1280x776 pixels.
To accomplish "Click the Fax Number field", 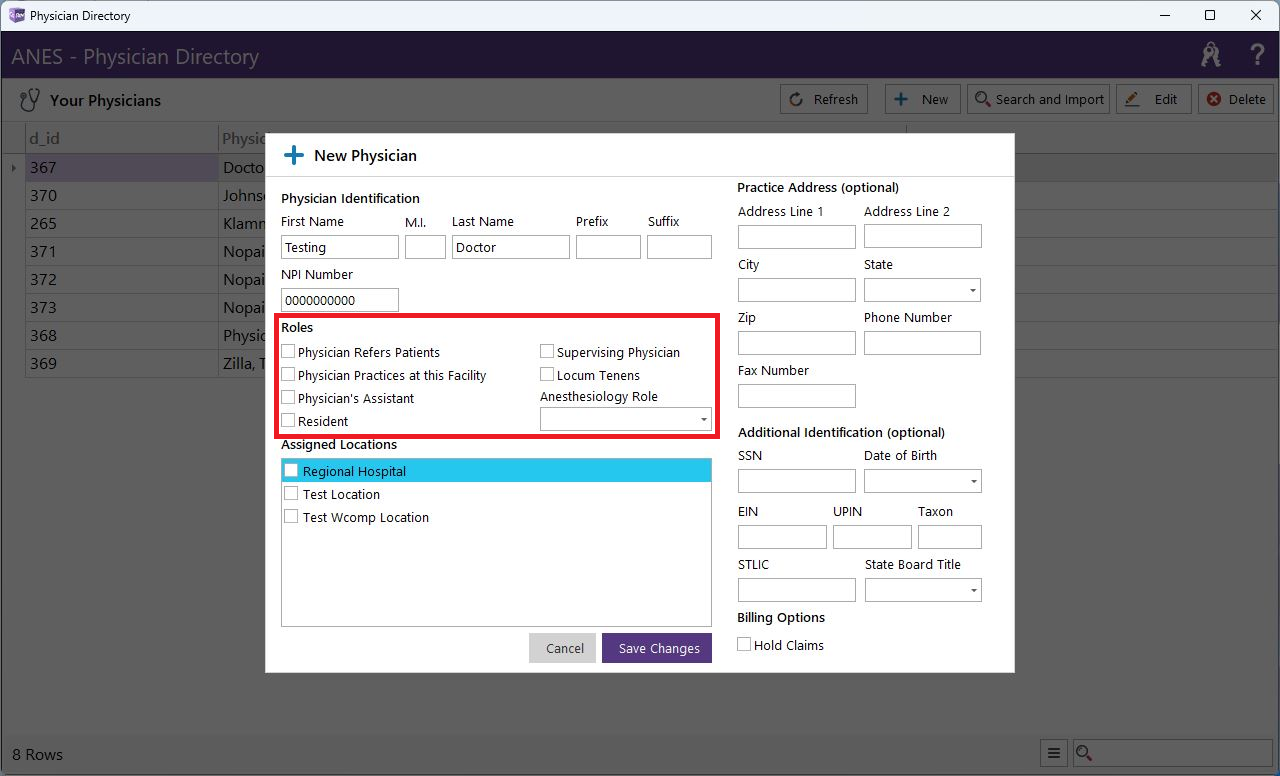I will pos(797,396).
